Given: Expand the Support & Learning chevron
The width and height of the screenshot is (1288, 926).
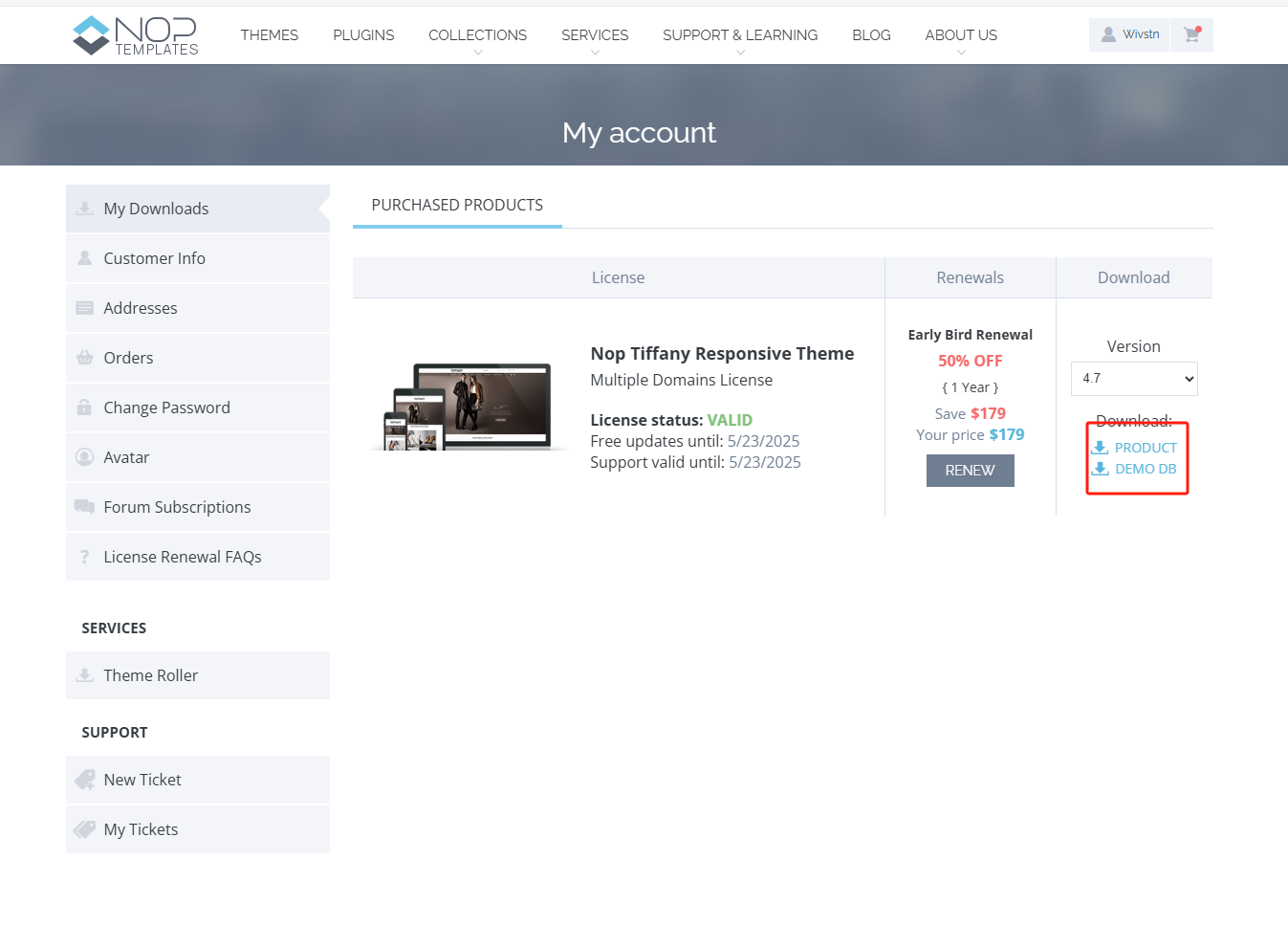Looking at the screenshot, I should coord(740,53).
